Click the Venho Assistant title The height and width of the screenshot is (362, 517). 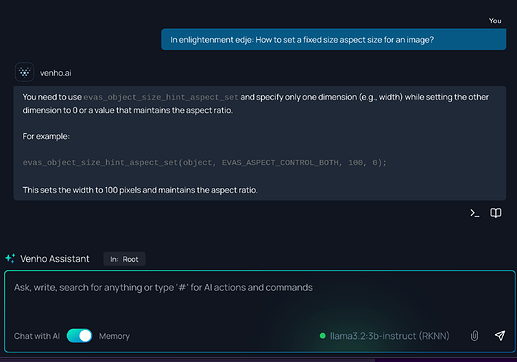(55, 259)
